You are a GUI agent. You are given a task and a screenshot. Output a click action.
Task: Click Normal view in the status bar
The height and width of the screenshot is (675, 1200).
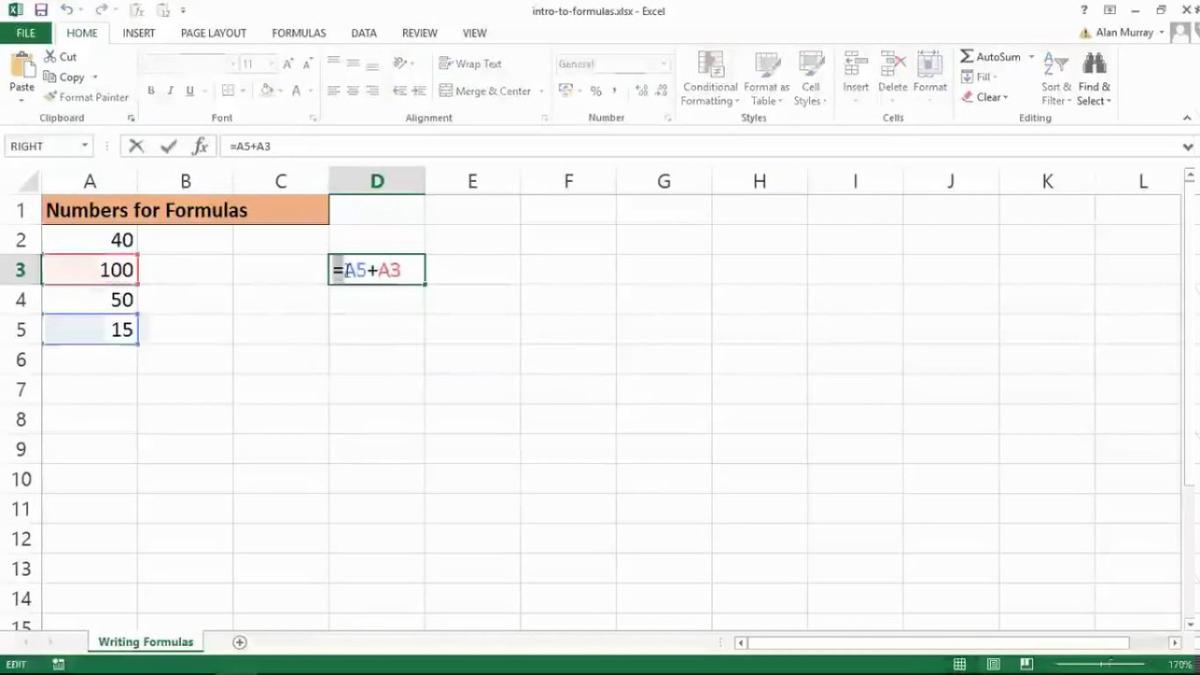point(959,663)
